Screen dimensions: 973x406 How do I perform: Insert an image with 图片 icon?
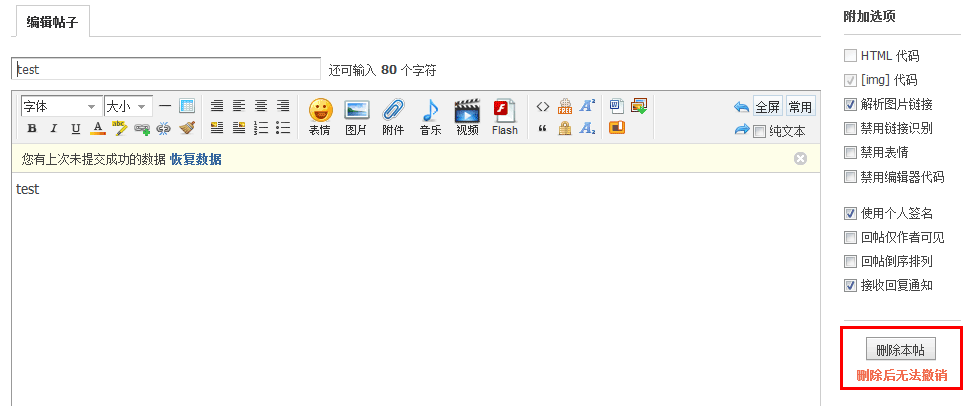point(356,116)
